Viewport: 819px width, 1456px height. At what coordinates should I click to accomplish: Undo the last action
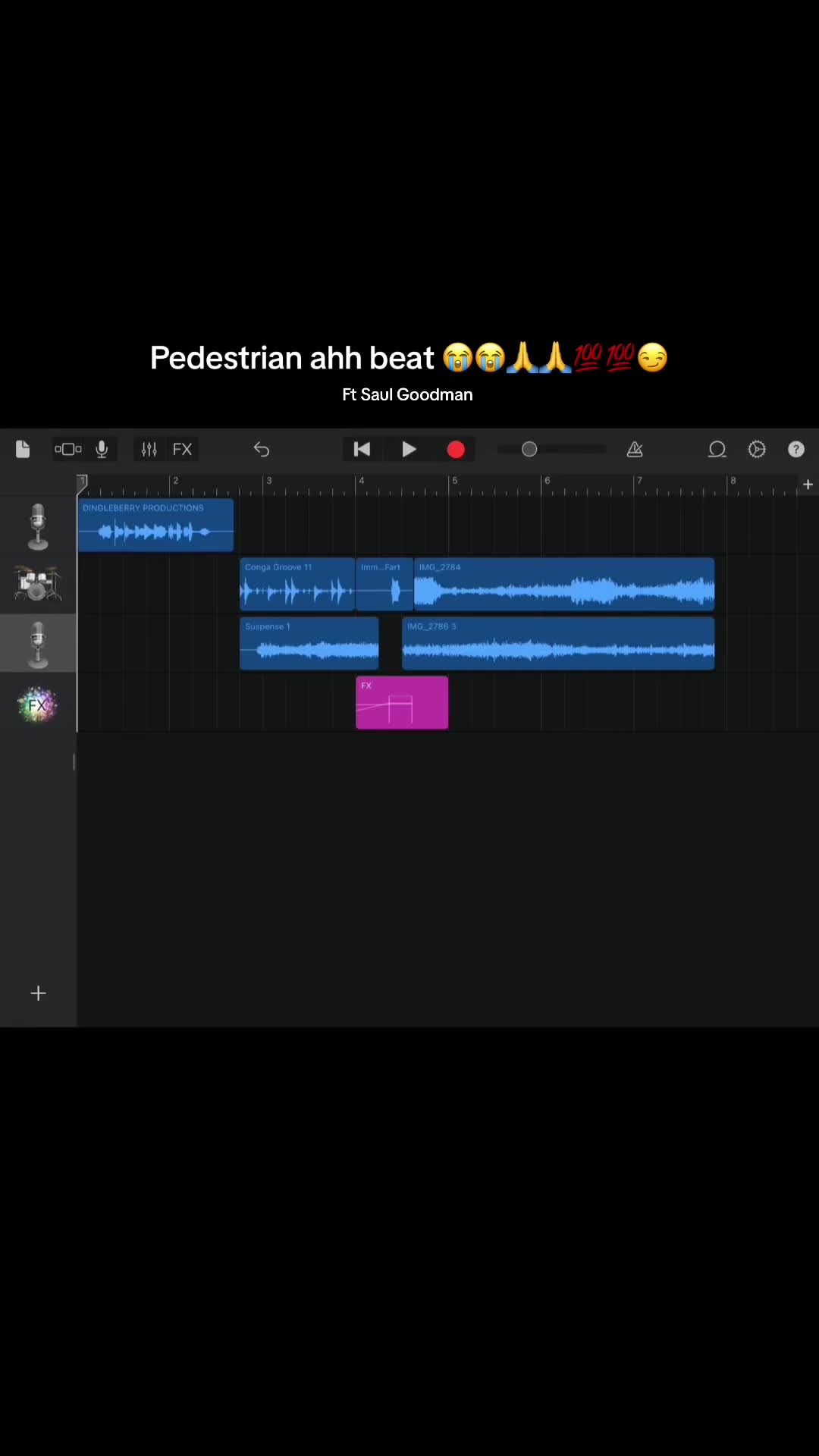(x=261, y=449)
